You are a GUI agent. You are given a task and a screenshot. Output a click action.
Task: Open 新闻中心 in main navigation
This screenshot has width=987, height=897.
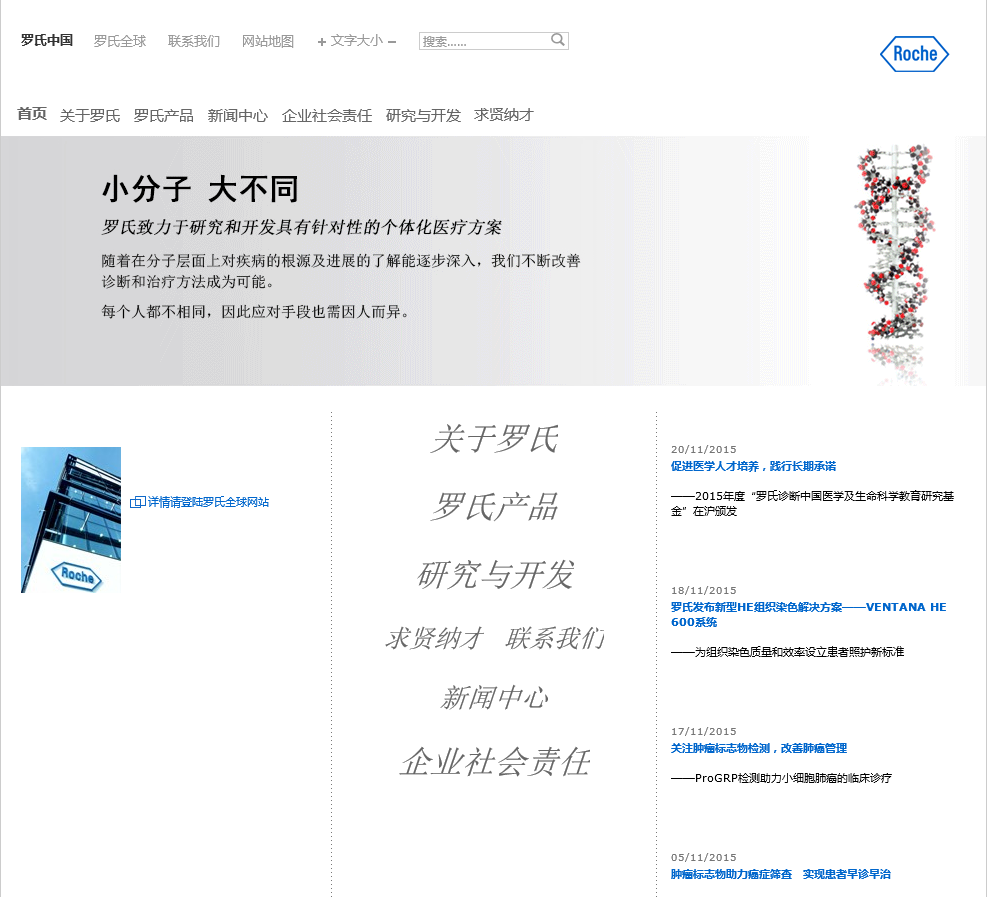238,115
